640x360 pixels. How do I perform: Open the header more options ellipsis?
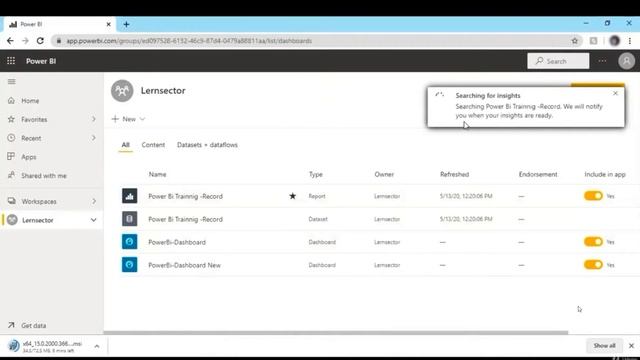(602, 61)
